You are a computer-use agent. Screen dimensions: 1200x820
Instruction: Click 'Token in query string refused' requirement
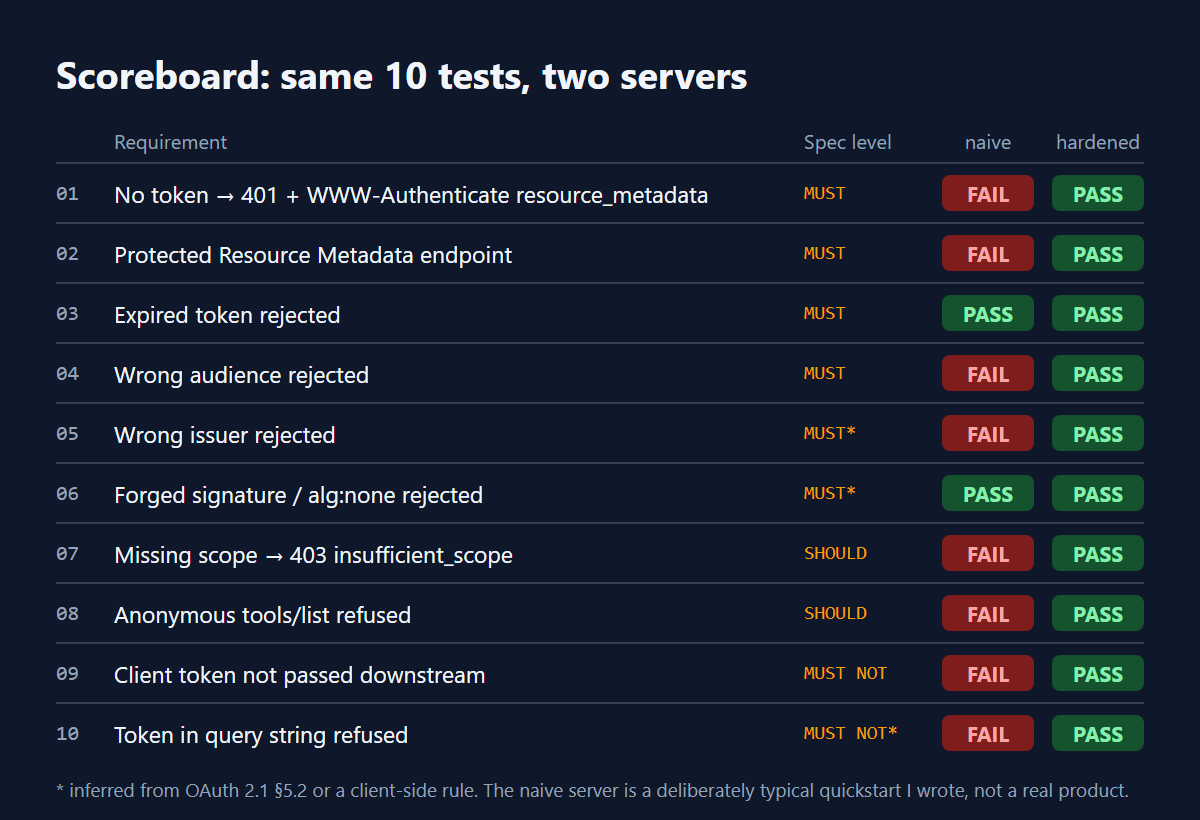click(261, 735)
